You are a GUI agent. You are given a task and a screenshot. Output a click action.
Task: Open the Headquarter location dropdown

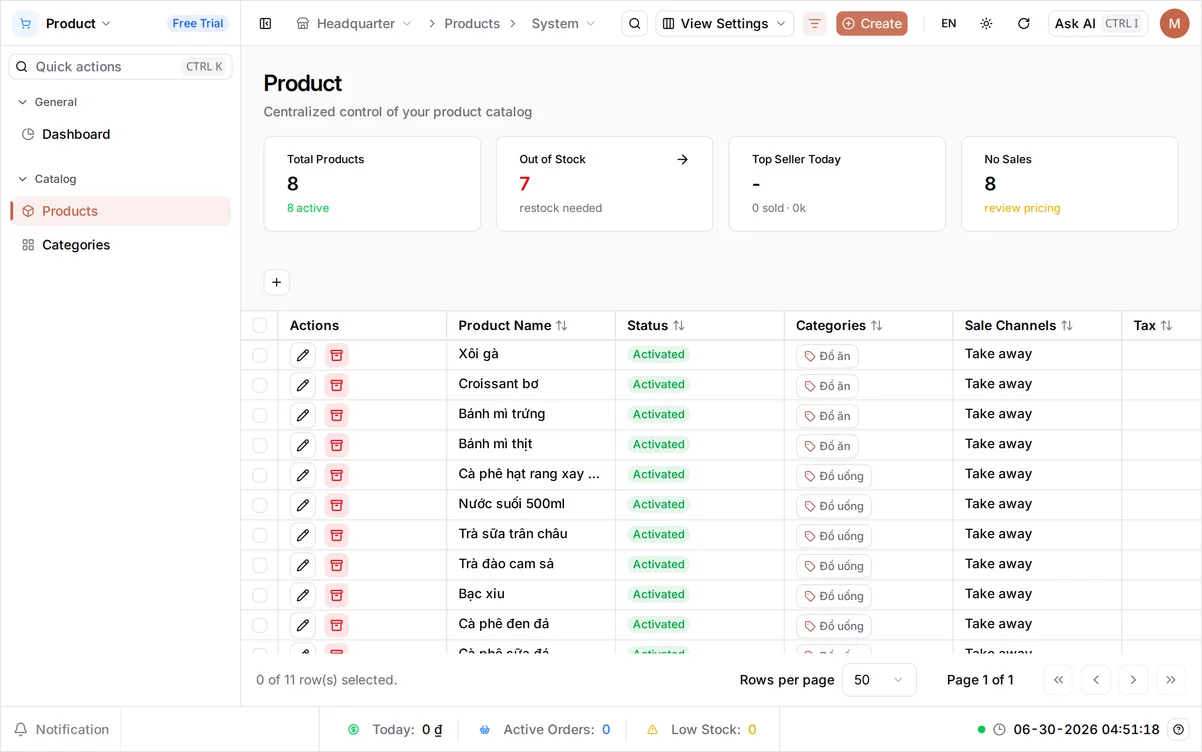pyautogui.click(x=354, y=23)
